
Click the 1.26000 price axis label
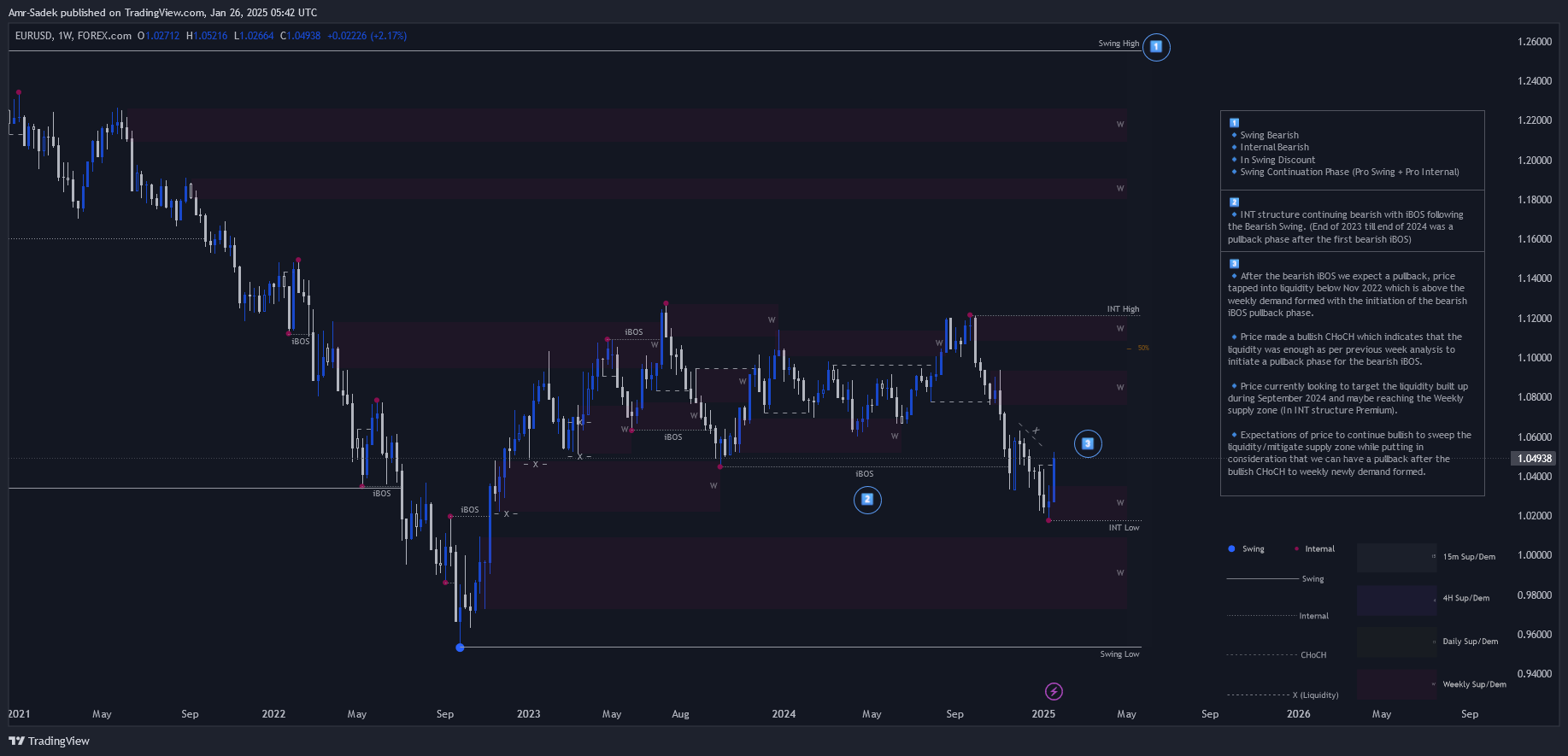(x=1535, y=42)
